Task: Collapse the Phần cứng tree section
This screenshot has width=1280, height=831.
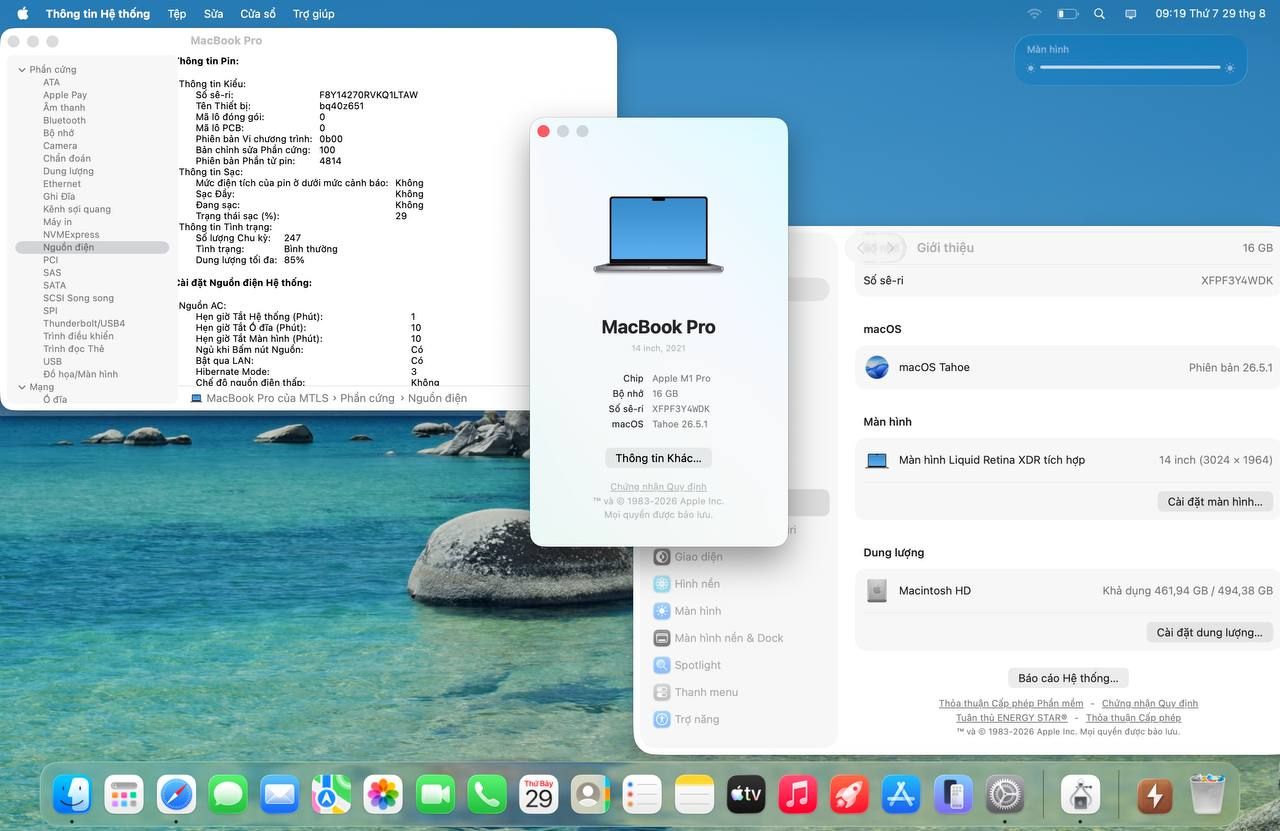Action: pos(22,70)
